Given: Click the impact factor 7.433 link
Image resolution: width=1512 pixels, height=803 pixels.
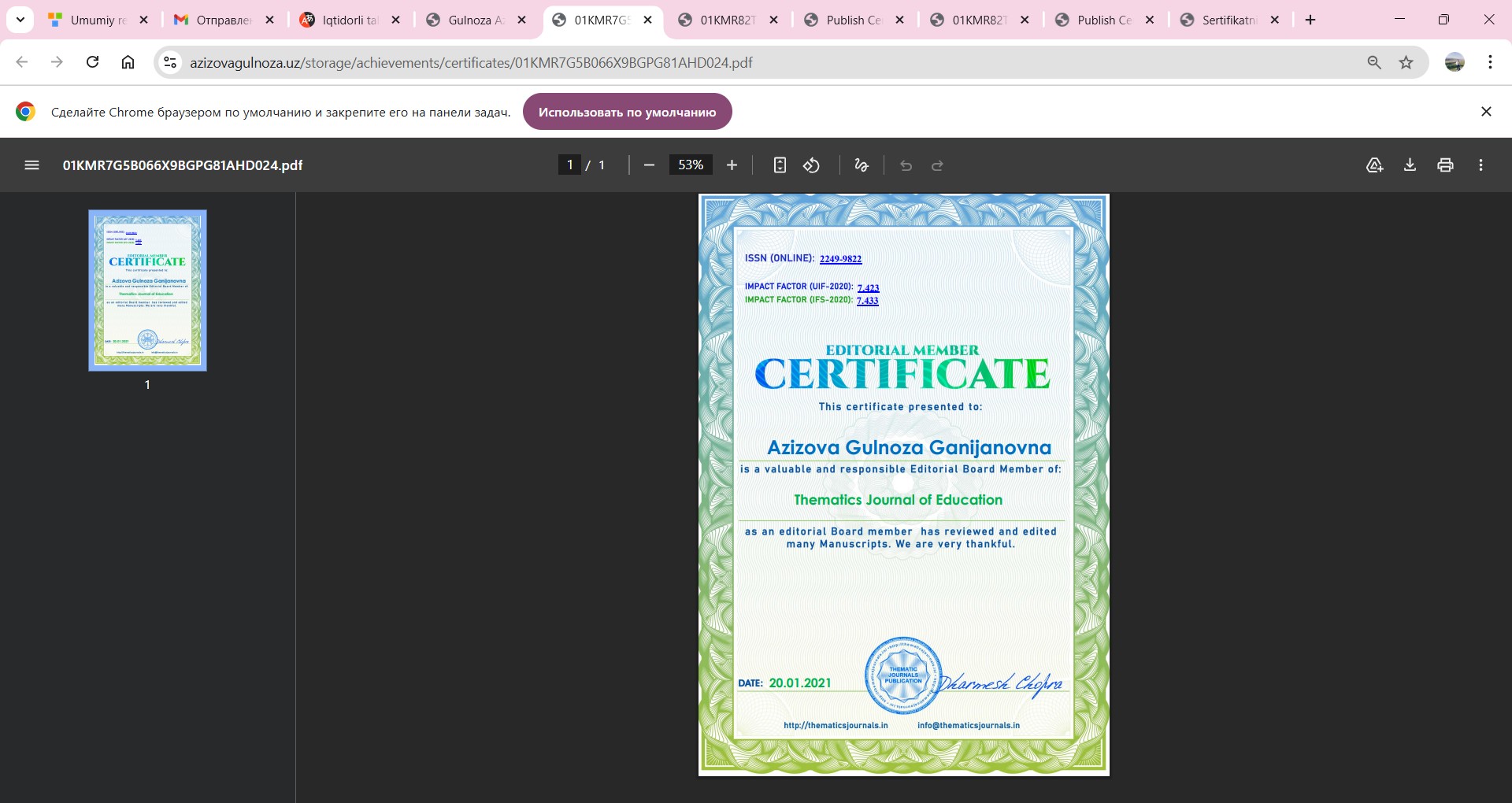Looking at the screenshot, I should (x=867, y=300).
